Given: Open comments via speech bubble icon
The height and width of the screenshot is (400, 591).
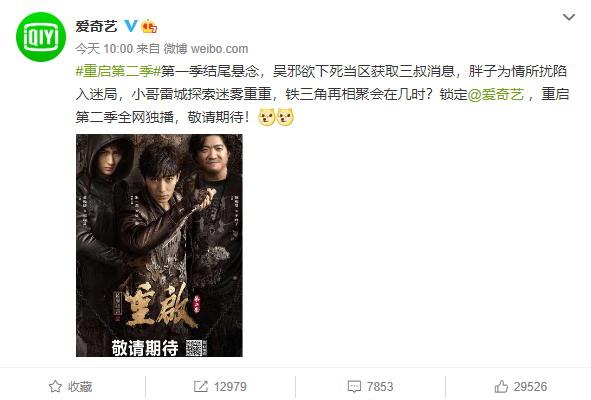Looking at the screenshot, I should [354, 387].
